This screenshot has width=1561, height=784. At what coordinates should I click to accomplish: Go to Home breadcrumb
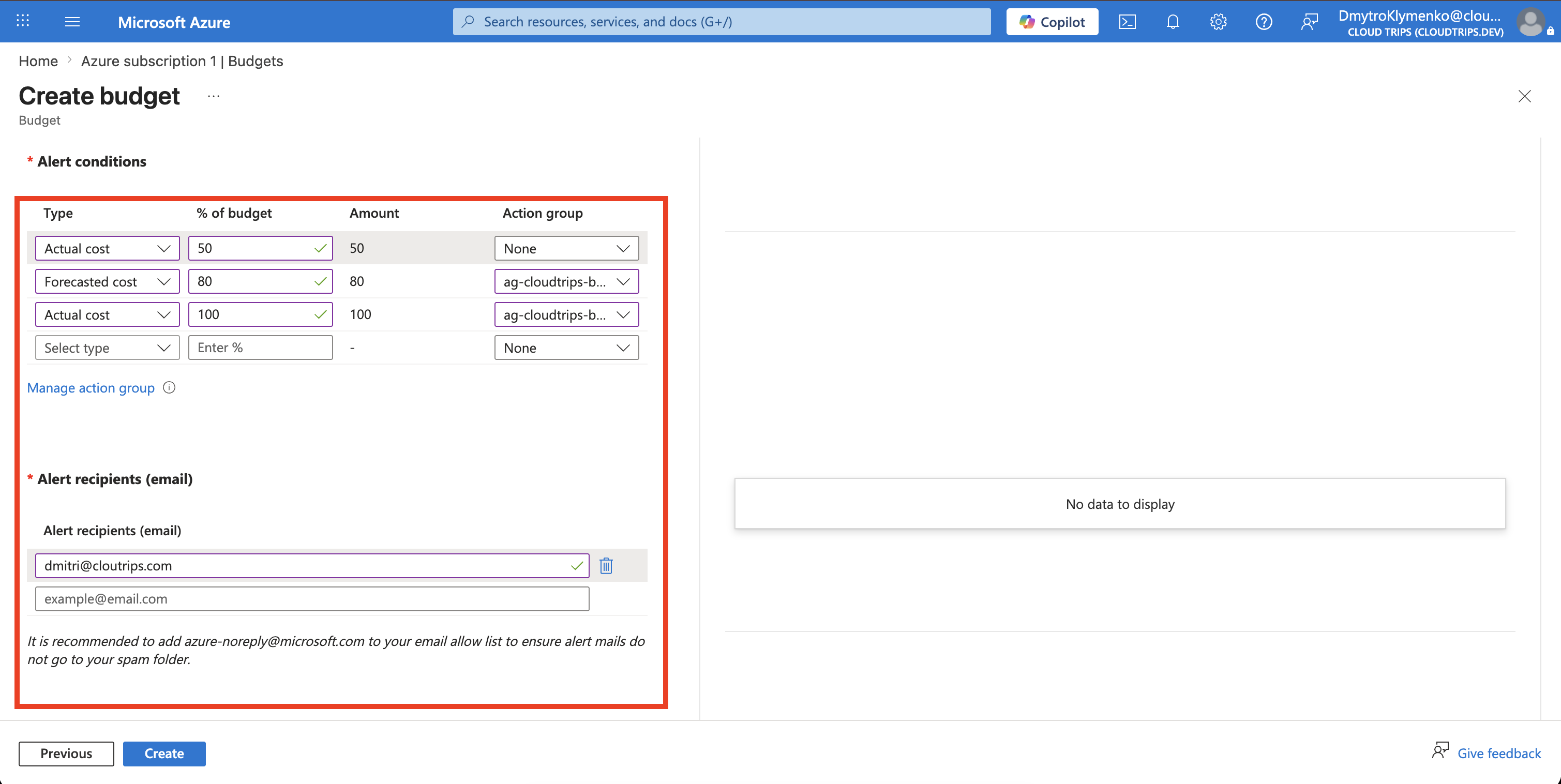(x=38, y=61)
